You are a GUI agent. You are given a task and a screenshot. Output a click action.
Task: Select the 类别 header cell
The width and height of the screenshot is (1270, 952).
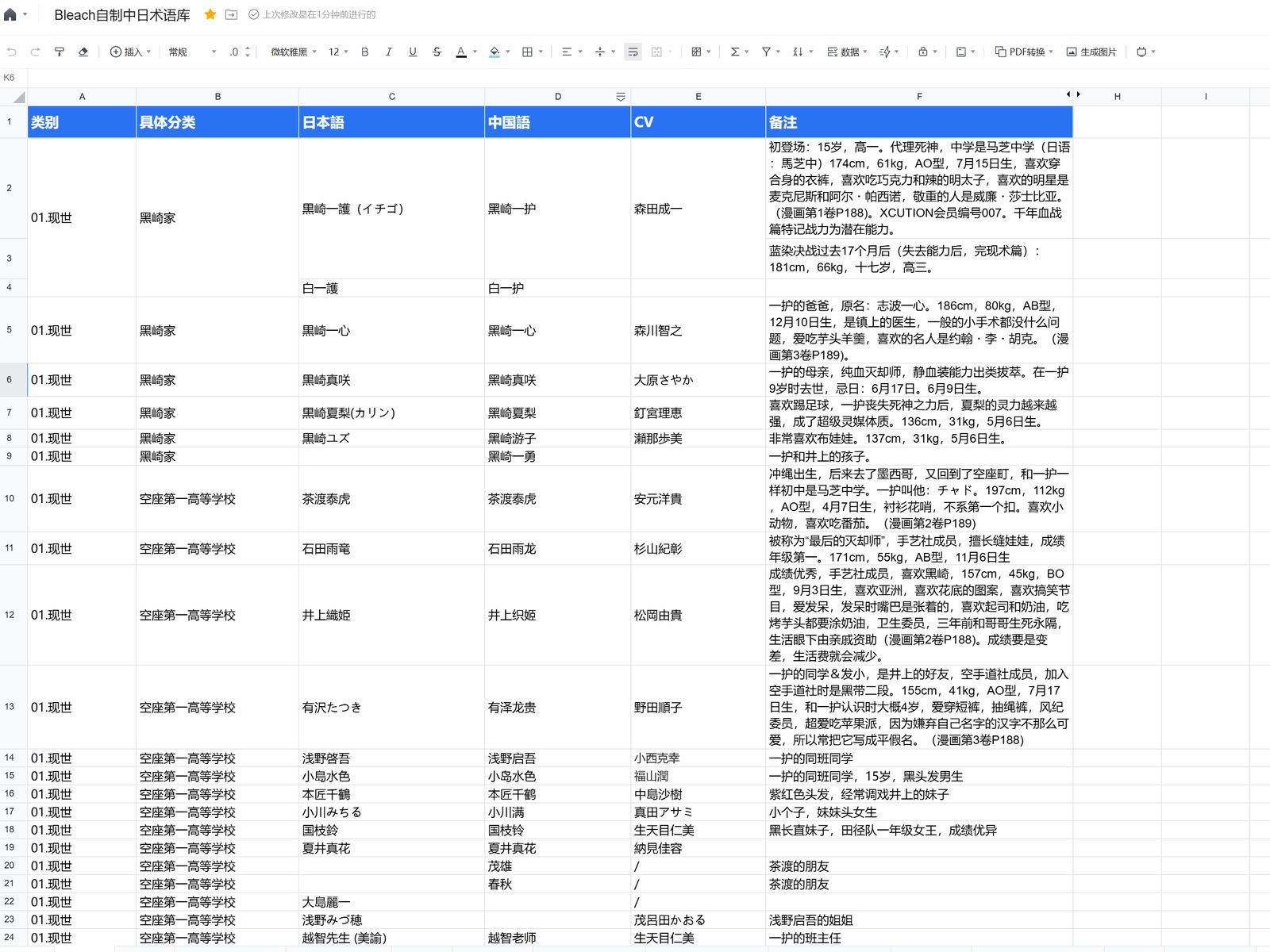tap(82, 122)
